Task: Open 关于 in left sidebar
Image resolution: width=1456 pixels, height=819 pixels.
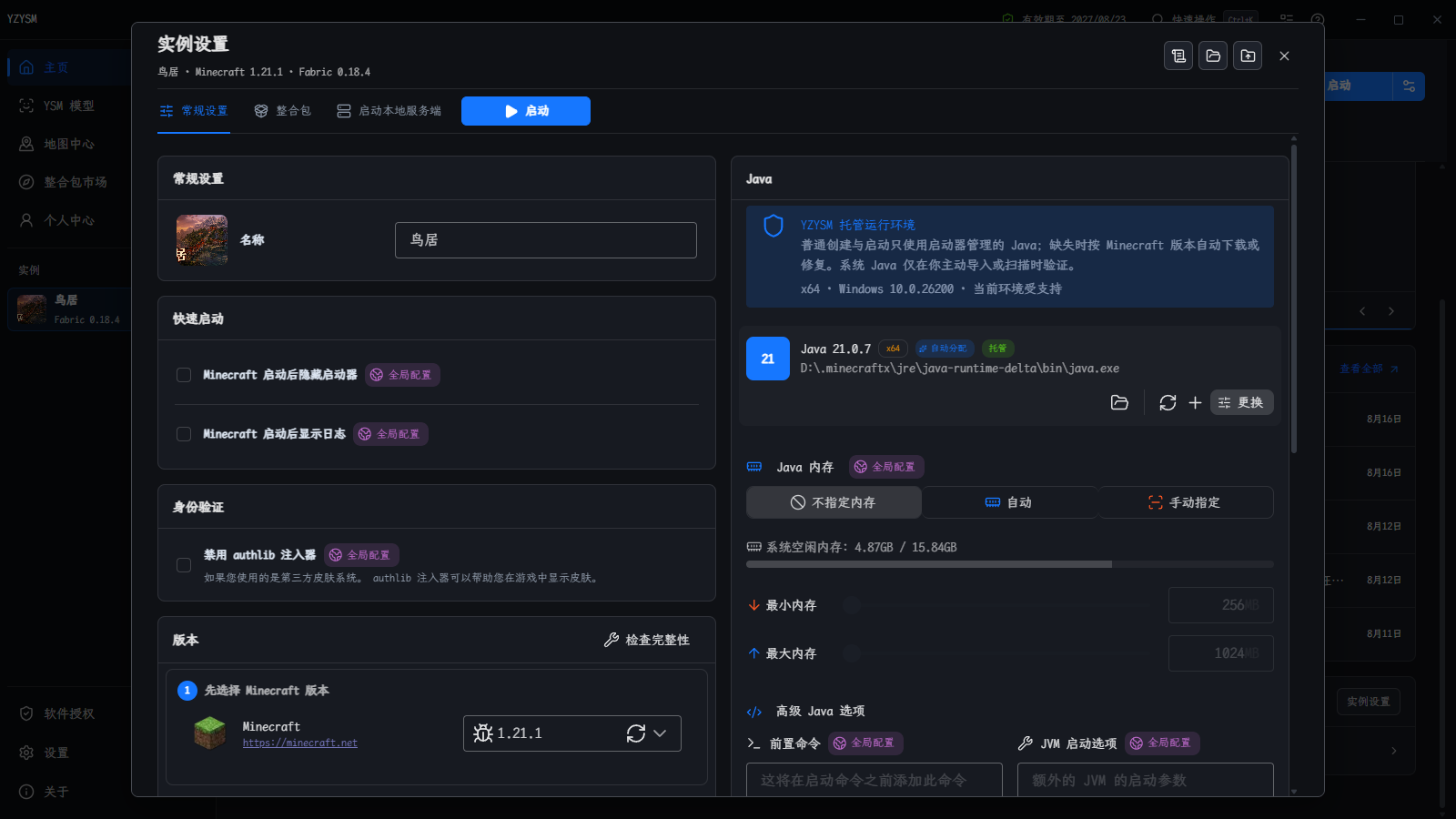Action: point(71,792)
